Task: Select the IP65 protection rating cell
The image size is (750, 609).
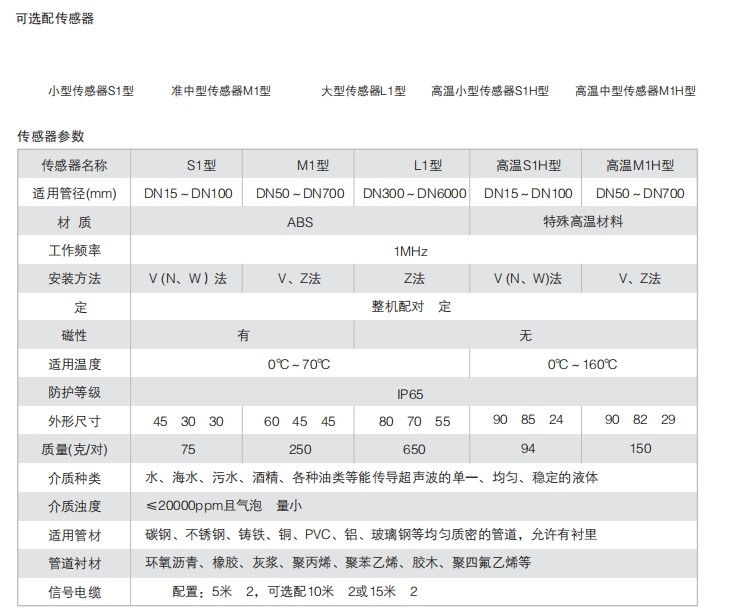Action: coord(412,393)
